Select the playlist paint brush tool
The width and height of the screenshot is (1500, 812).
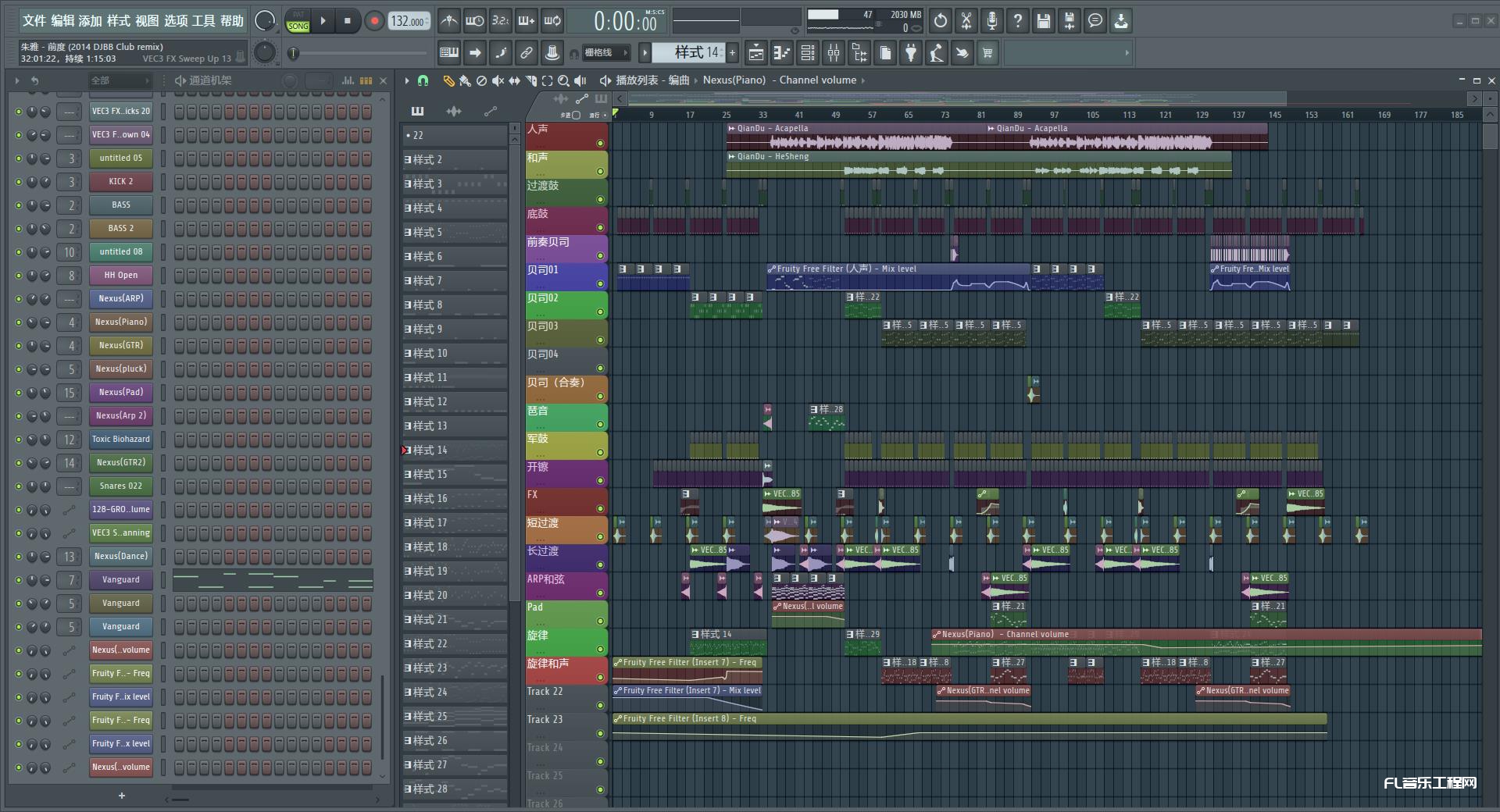pyautogui.click(x=465, y=80)
